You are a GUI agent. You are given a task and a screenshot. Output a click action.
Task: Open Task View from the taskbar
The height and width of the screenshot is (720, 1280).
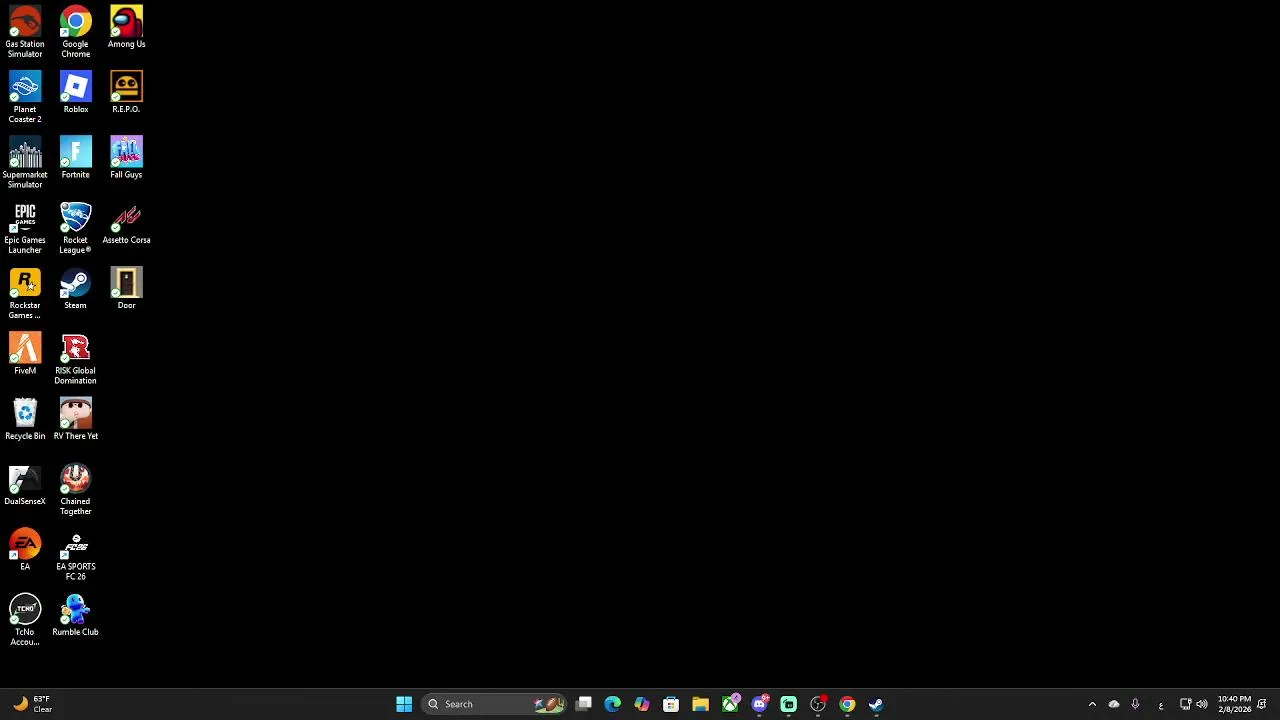[x=584, y=704]
